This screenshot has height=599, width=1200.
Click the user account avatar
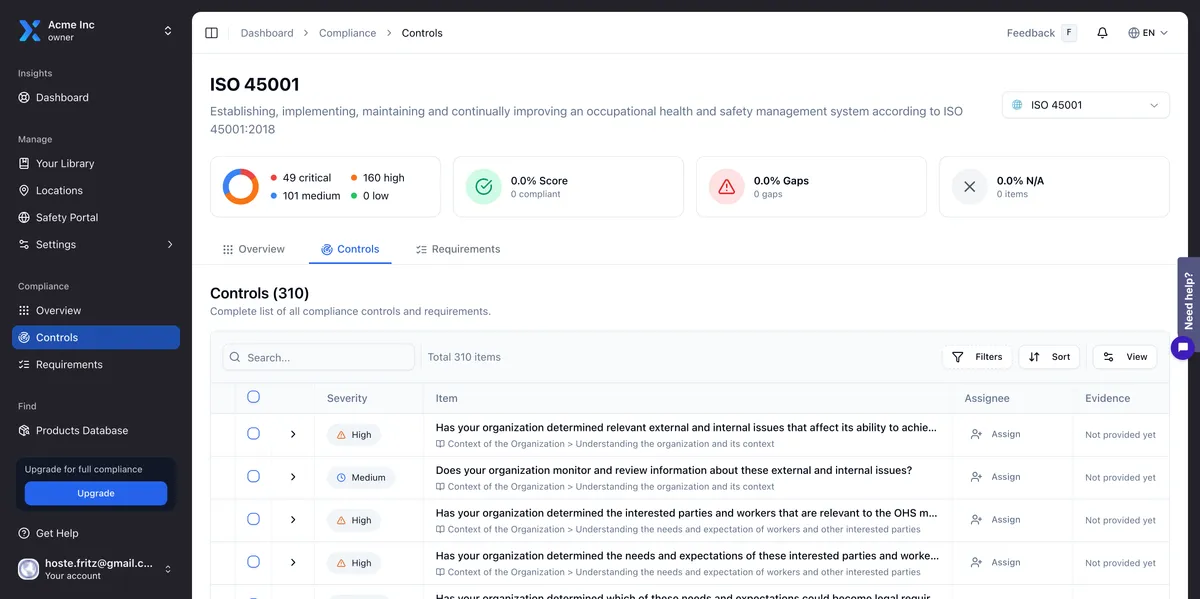(29, 569)
